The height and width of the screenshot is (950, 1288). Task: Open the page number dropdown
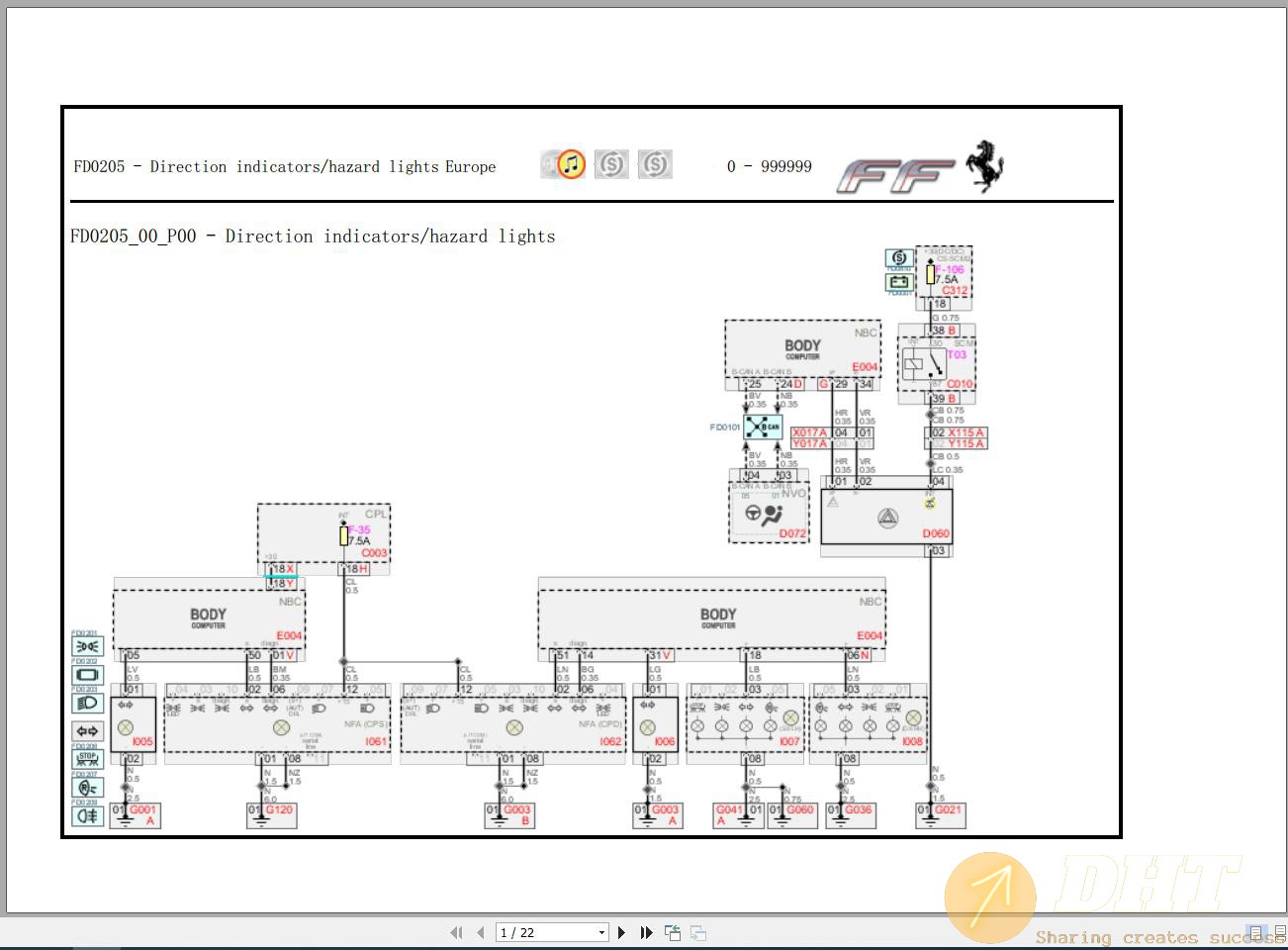(600, 932)
